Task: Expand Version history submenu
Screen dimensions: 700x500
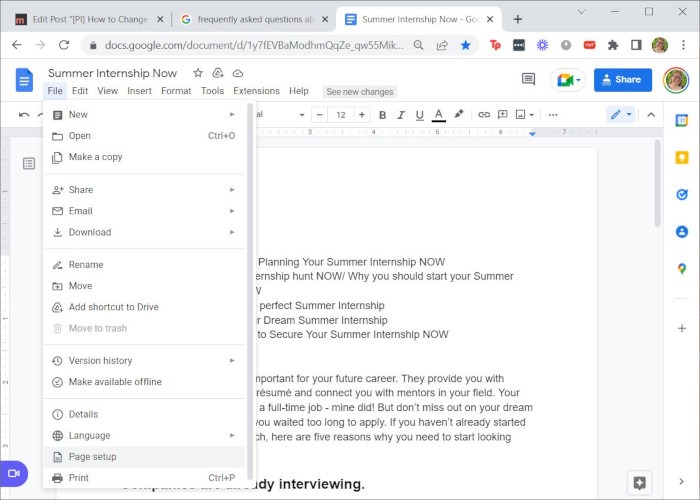Action: pos(144,360)
